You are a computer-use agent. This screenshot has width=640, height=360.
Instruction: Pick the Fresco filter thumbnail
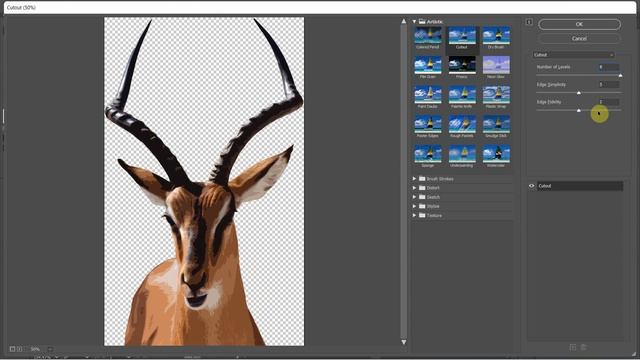tap(462, 65)
